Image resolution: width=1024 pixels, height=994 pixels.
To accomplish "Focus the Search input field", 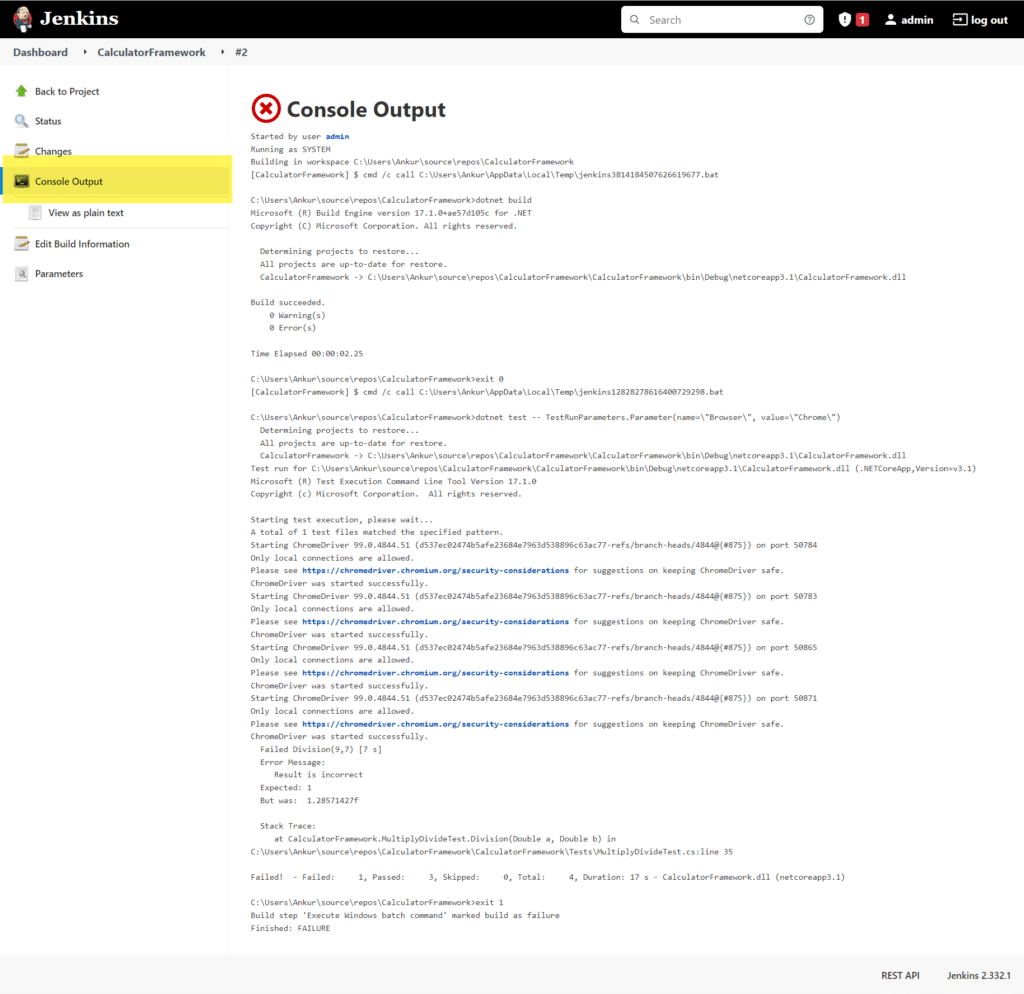I will tap(722, 20).
